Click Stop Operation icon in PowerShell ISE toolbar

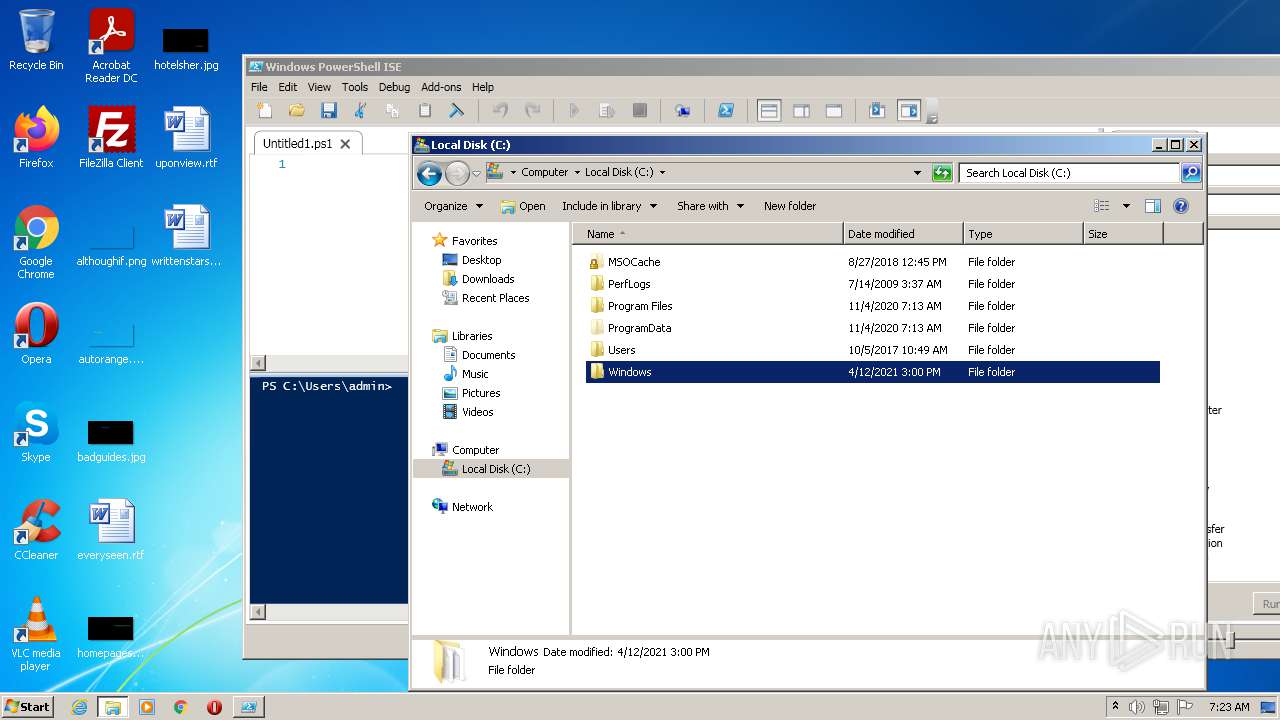click(639, 111)
